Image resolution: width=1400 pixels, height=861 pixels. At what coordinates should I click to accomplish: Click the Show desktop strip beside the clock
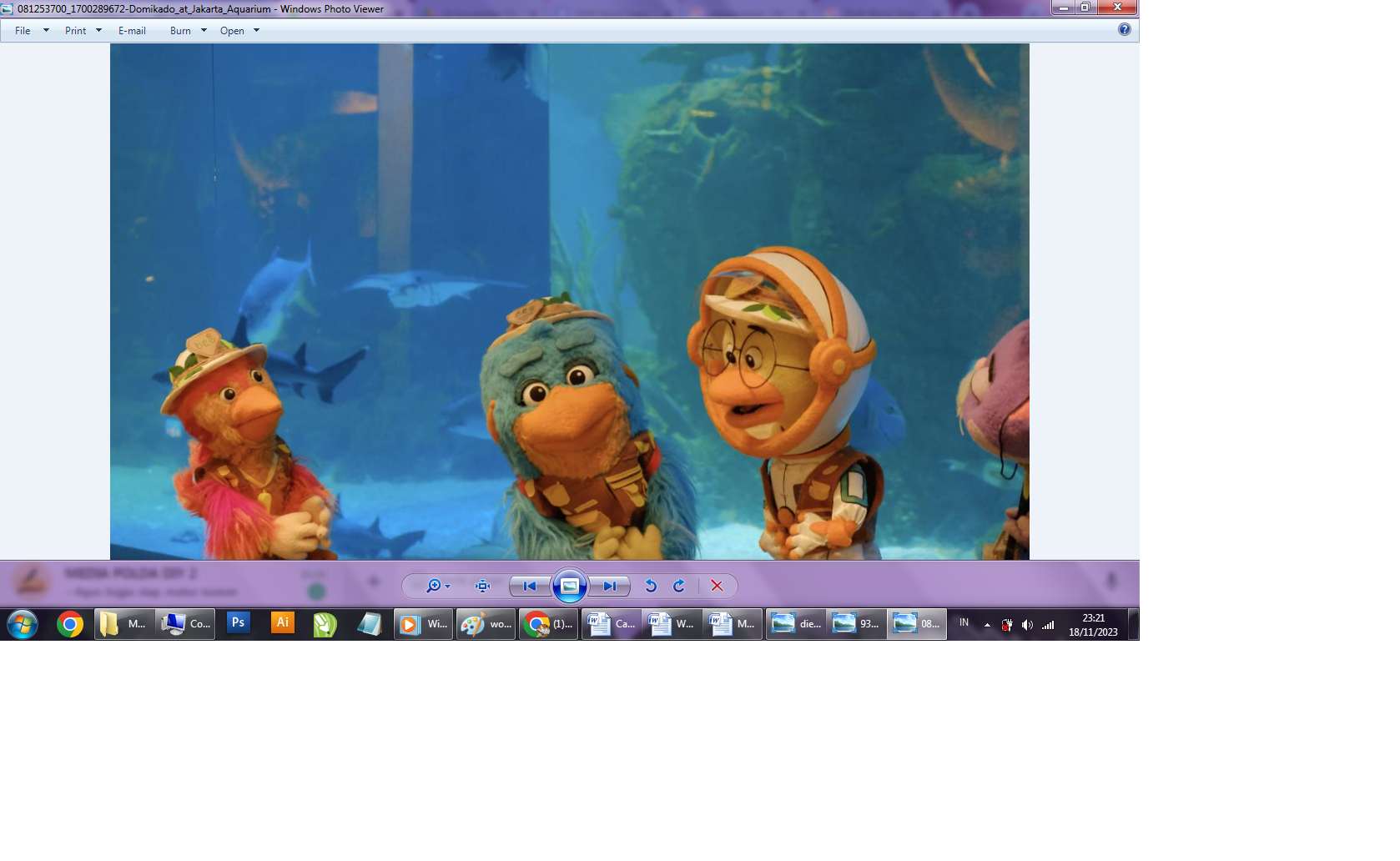[1134, 624]
